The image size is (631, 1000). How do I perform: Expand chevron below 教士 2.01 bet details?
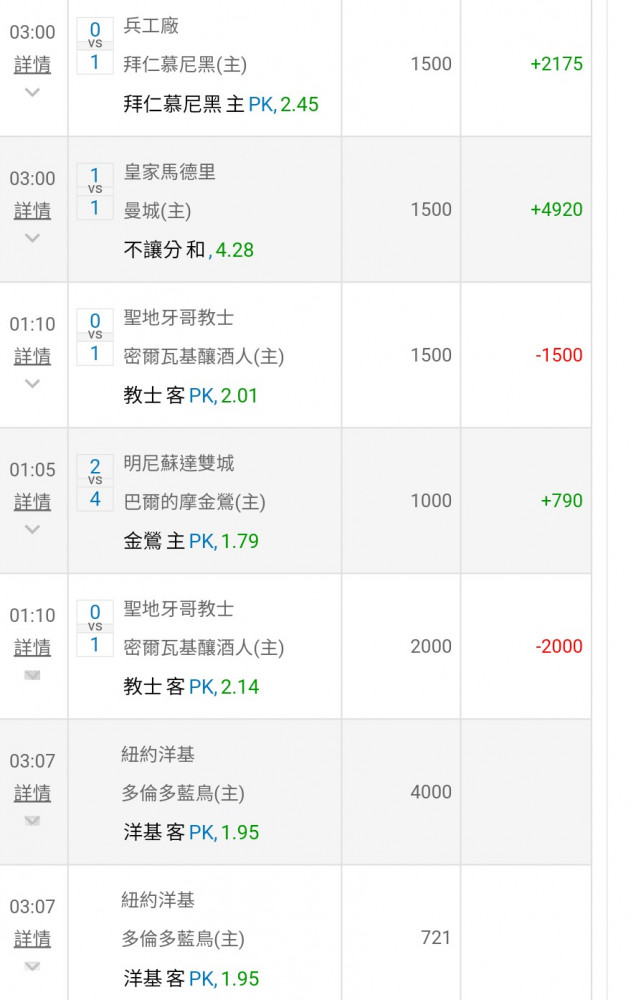click(x=32, y=383)
